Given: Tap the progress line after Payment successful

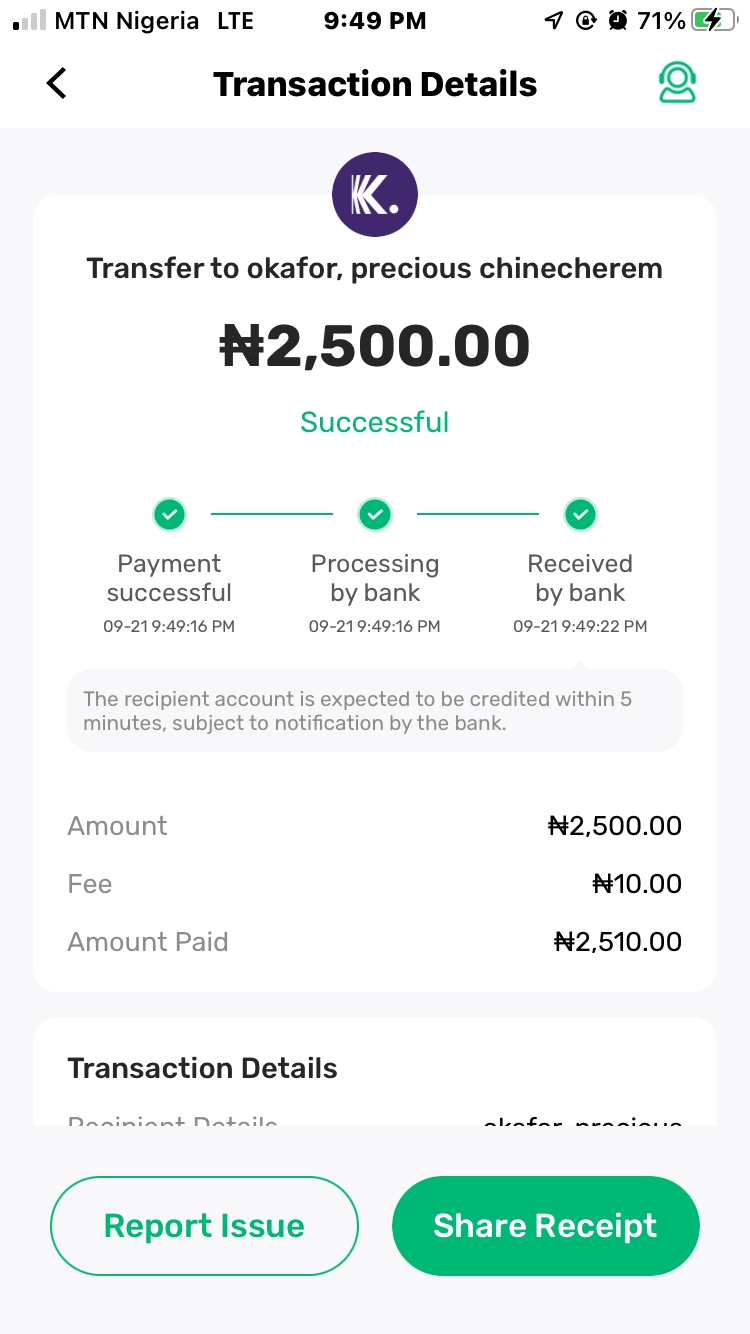Looking at the screenshot, I should (271, 515).
